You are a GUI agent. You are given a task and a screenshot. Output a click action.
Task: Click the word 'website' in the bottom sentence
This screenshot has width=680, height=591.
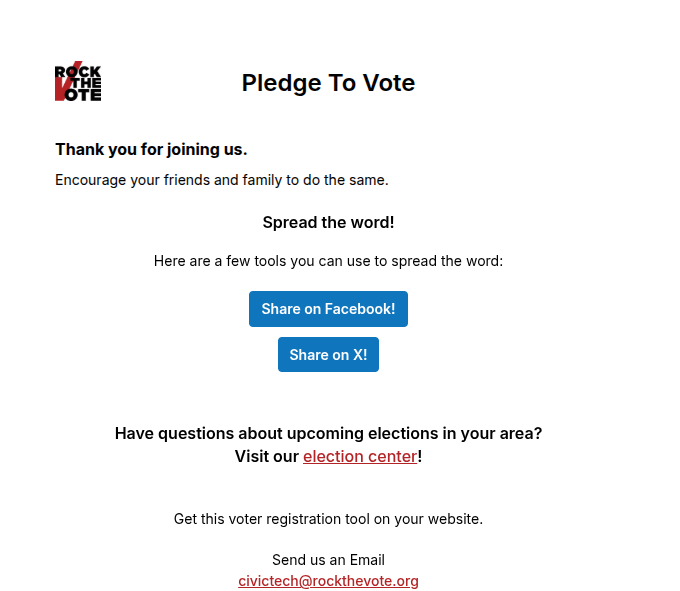453,519
